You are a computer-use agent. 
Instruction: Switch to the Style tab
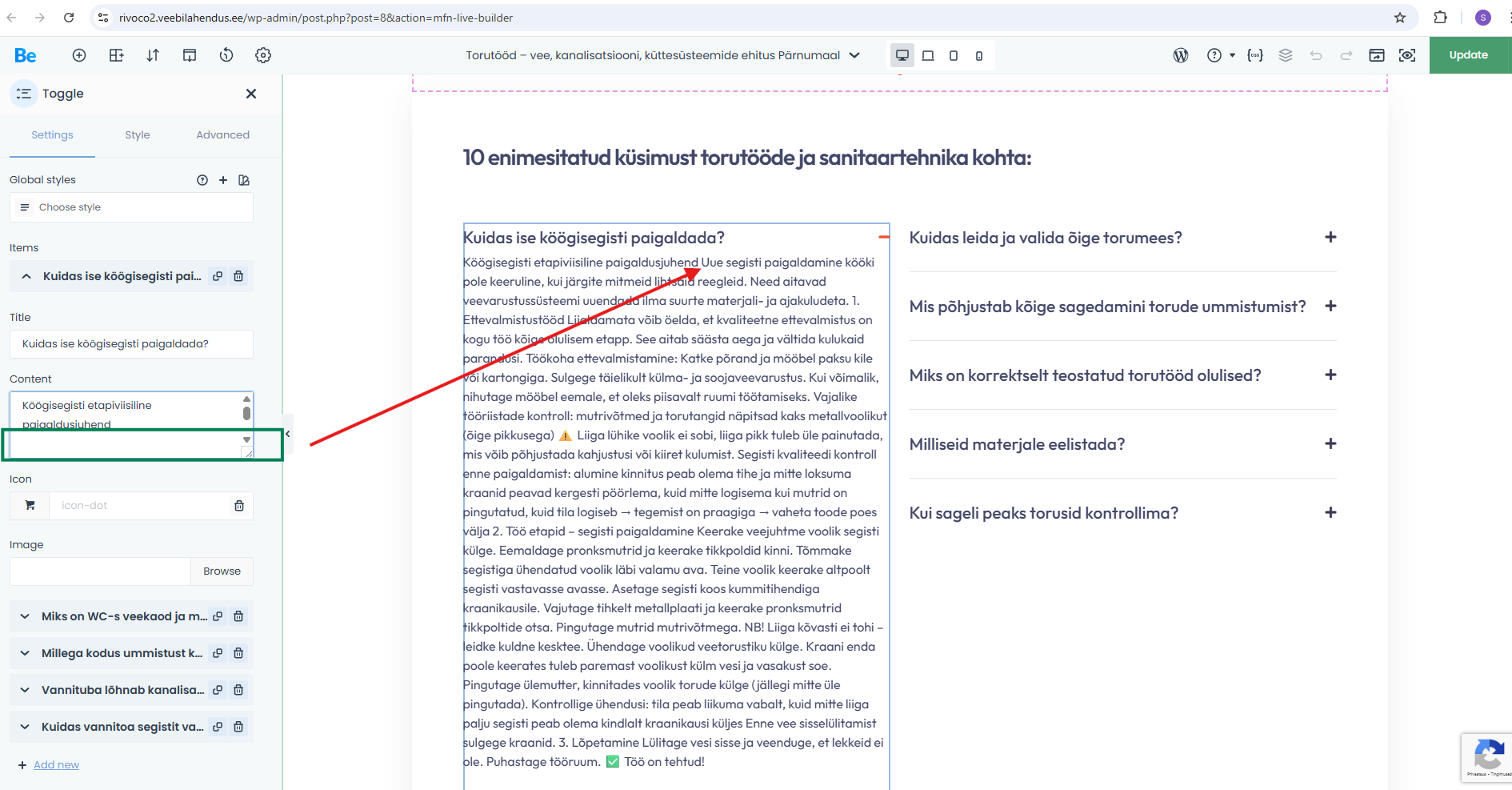pos(138,135)
